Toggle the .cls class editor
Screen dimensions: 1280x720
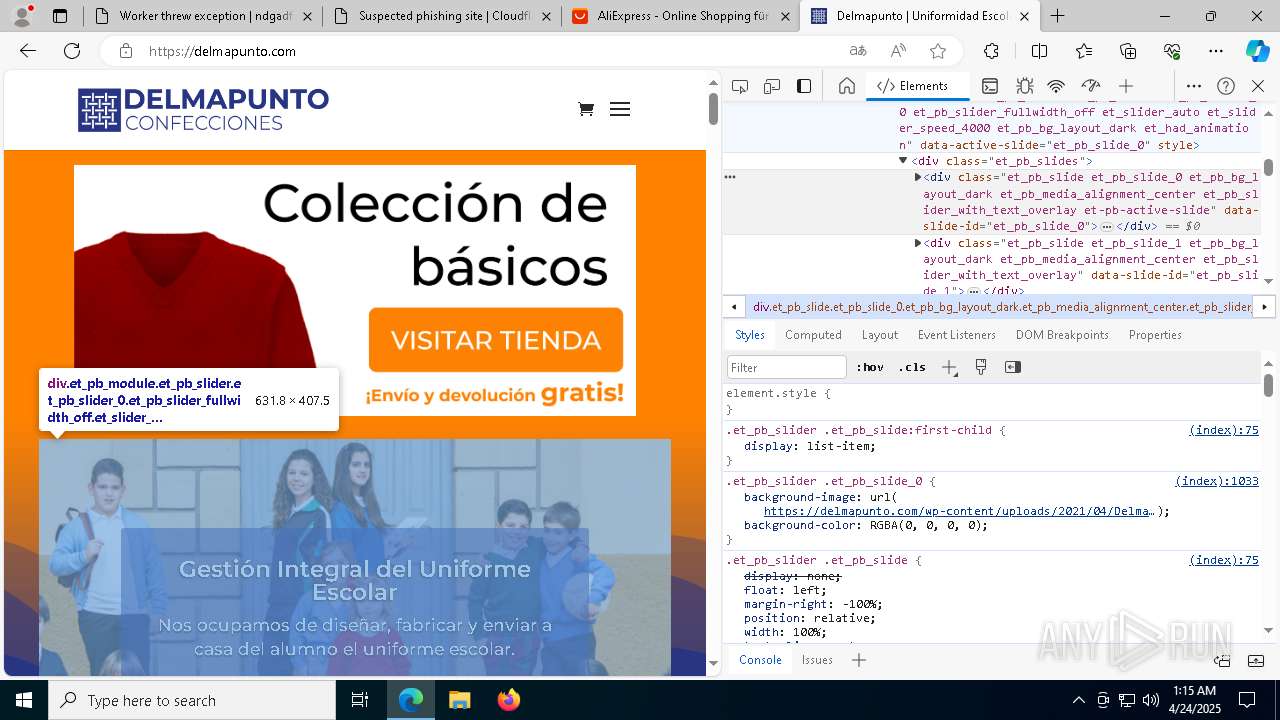pyautogui.click(x=912, y=367)
